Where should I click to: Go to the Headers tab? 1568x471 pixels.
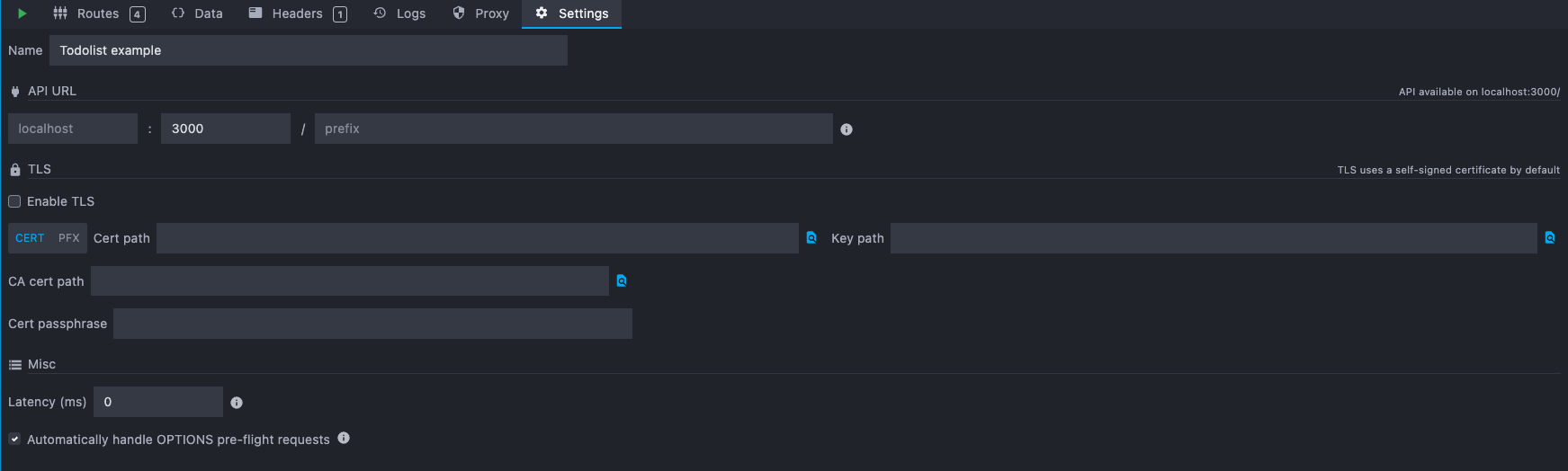[x=286, y=13]
